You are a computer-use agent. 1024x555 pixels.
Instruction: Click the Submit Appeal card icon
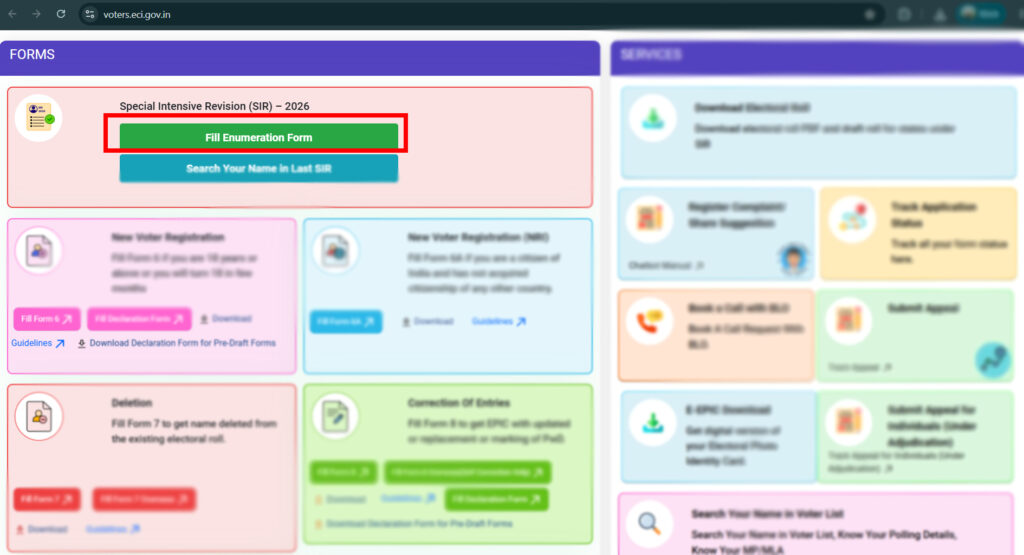tap(849, 320)
